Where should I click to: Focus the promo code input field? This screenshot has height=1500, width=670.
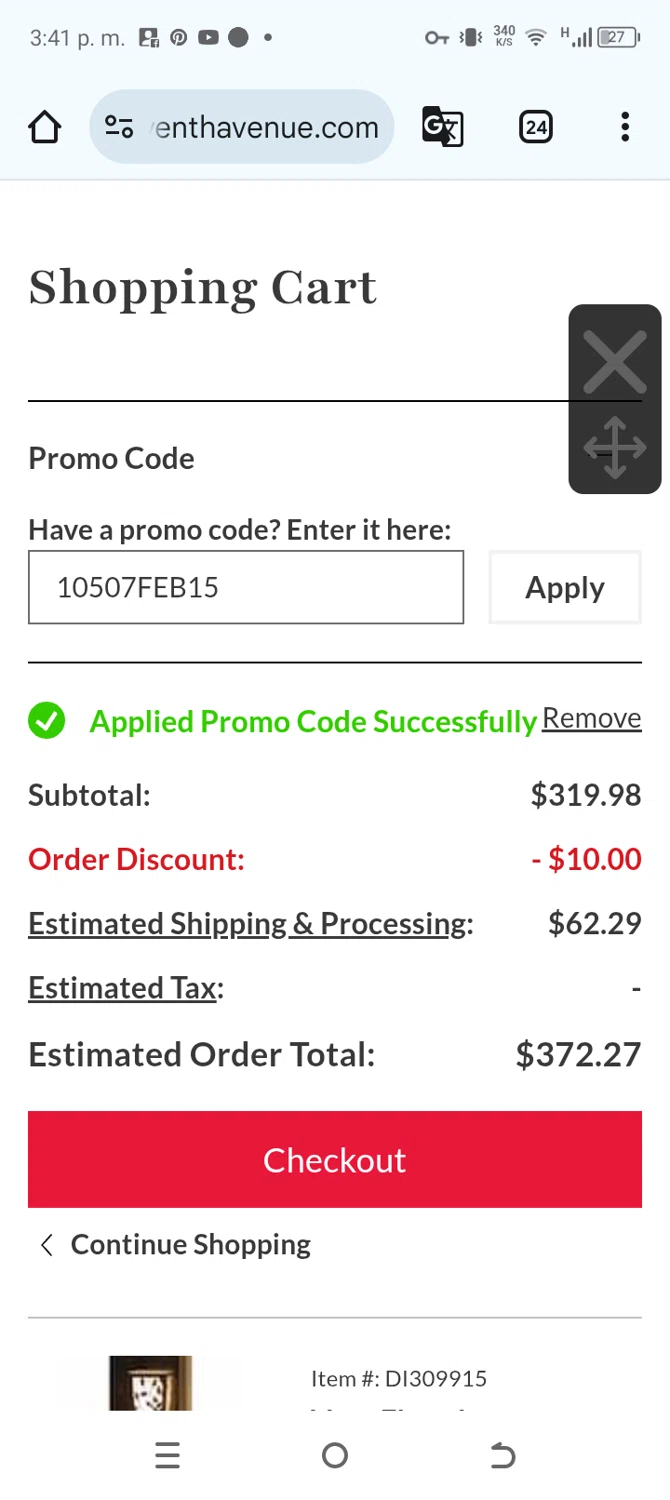point(246,587)
